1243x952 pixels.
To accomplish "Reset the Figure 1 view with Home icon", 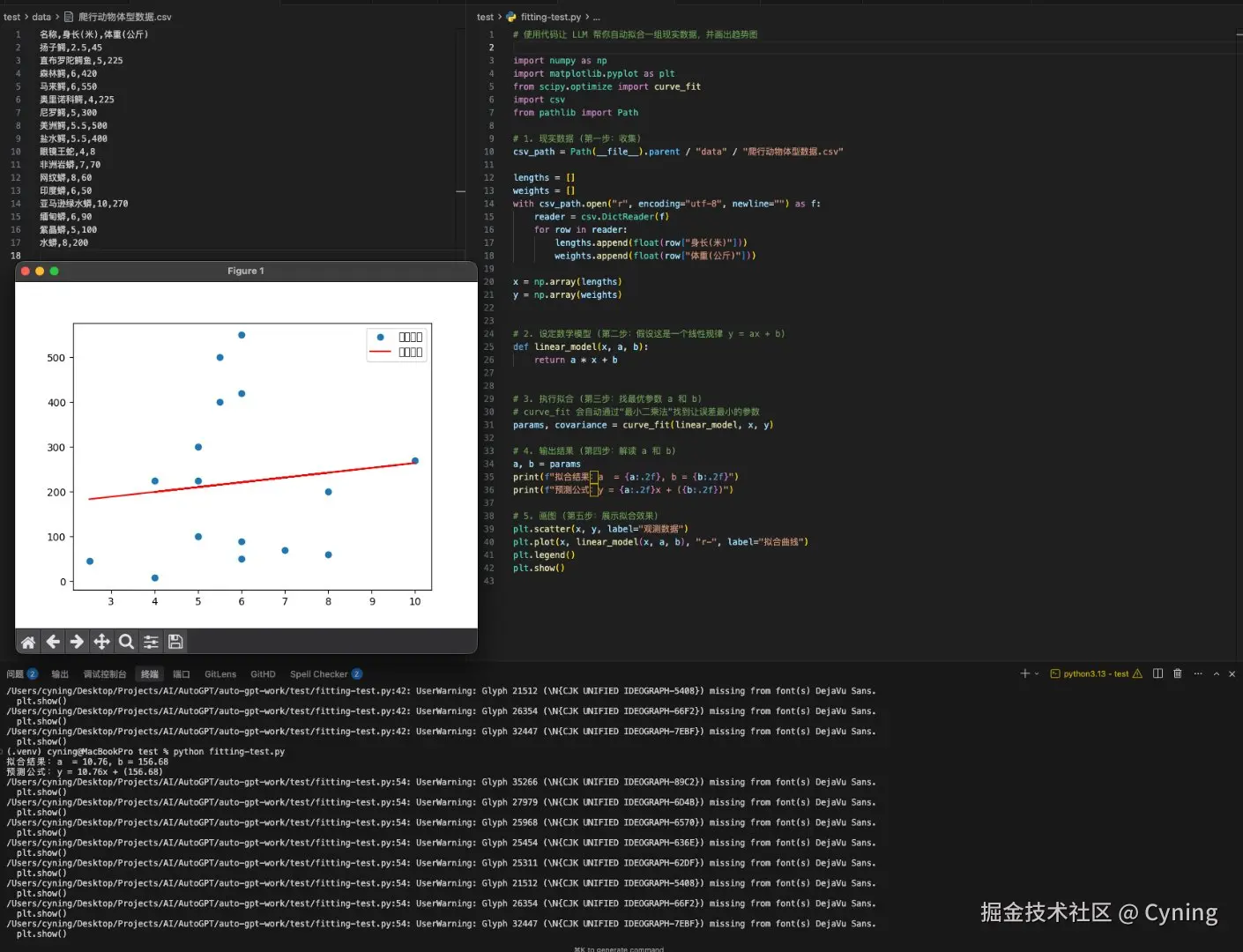I will pos(28,642).
